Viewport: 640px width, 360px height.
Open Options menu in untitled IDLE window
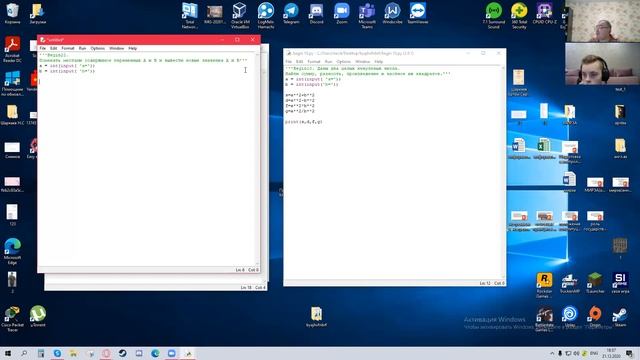(98, 48)
